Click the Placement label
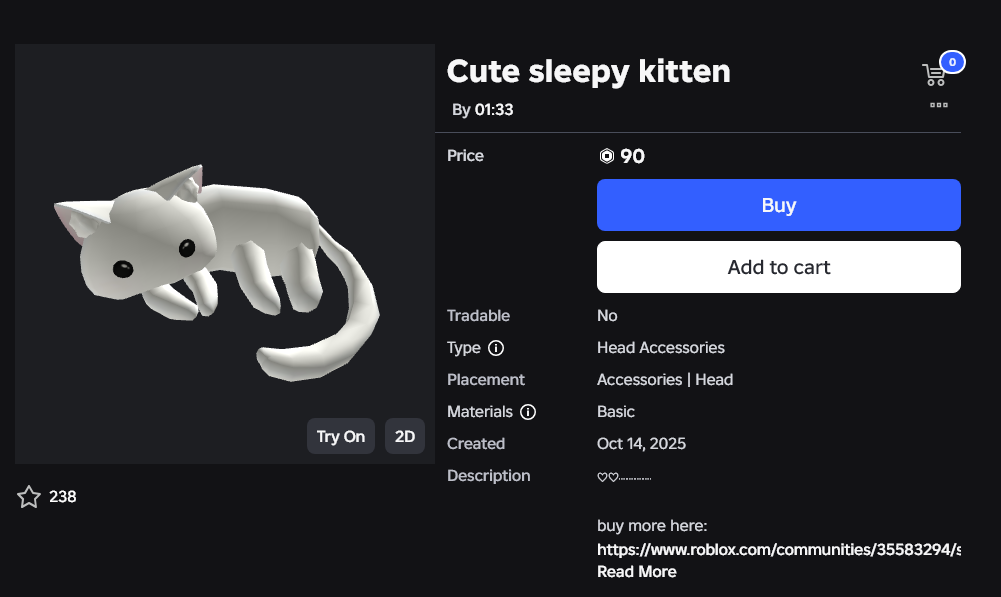 (x=486, y=380)
